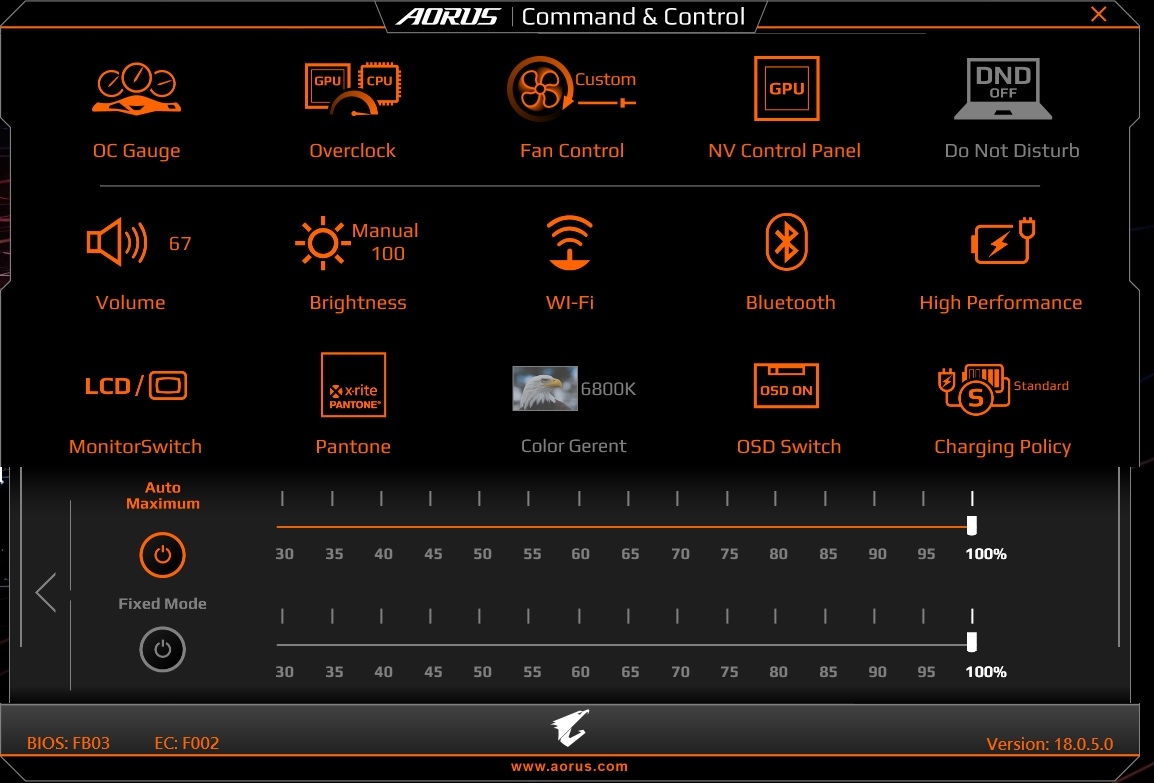Click the MonitorSwitch label

tap(135, 447)
